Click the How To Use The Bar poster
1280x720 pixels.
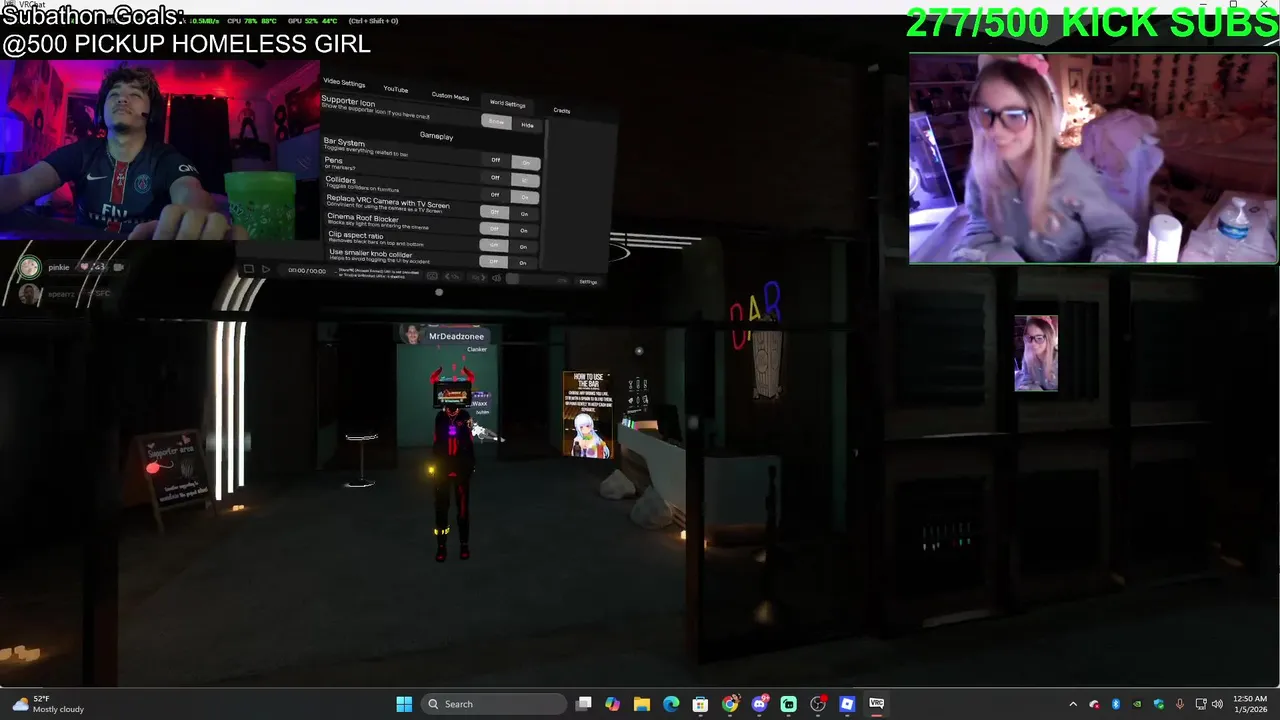[x=587, y=415]
